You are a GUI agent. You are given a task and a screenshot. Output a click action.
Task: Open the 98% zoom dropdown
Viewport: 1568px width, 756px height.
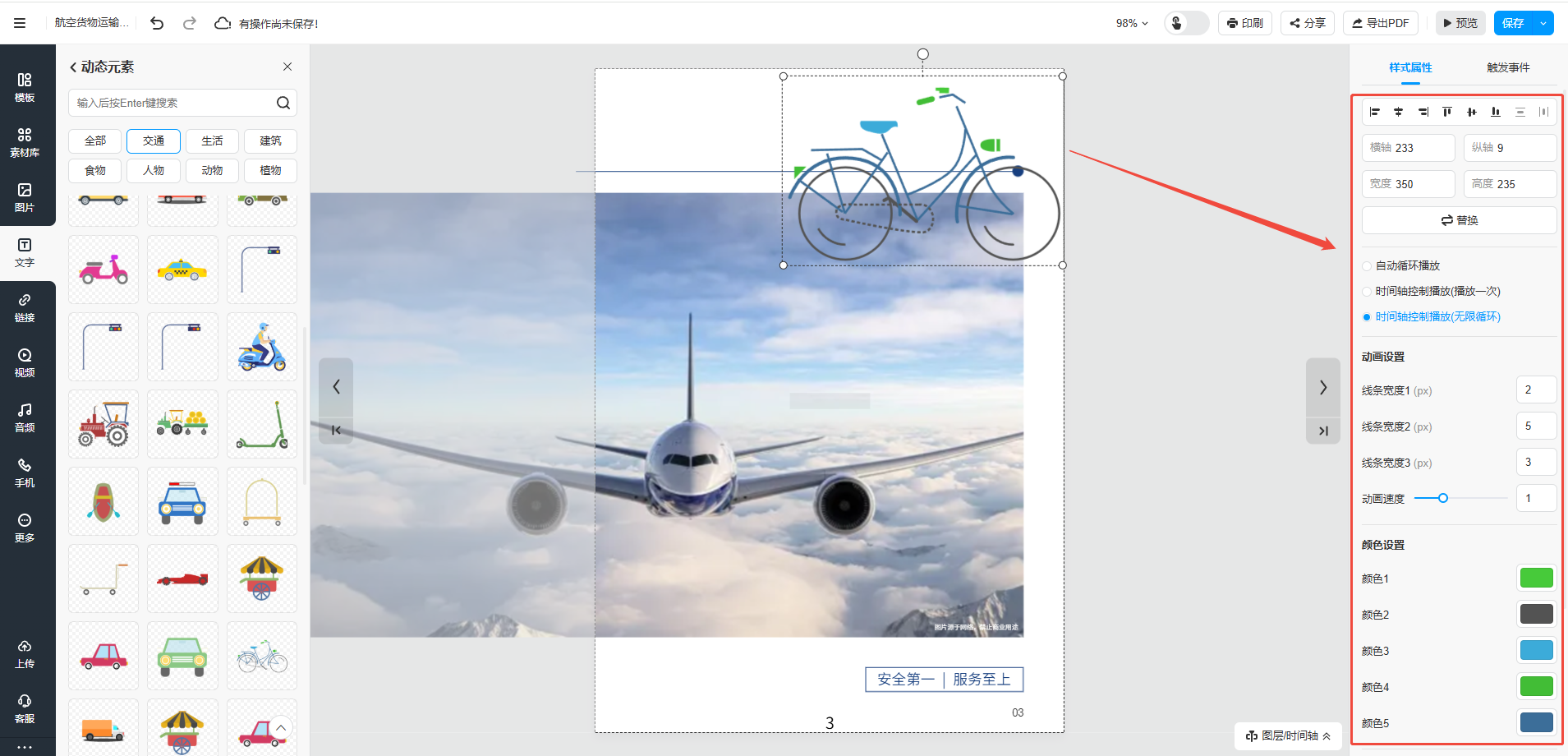click(1131, 23)
